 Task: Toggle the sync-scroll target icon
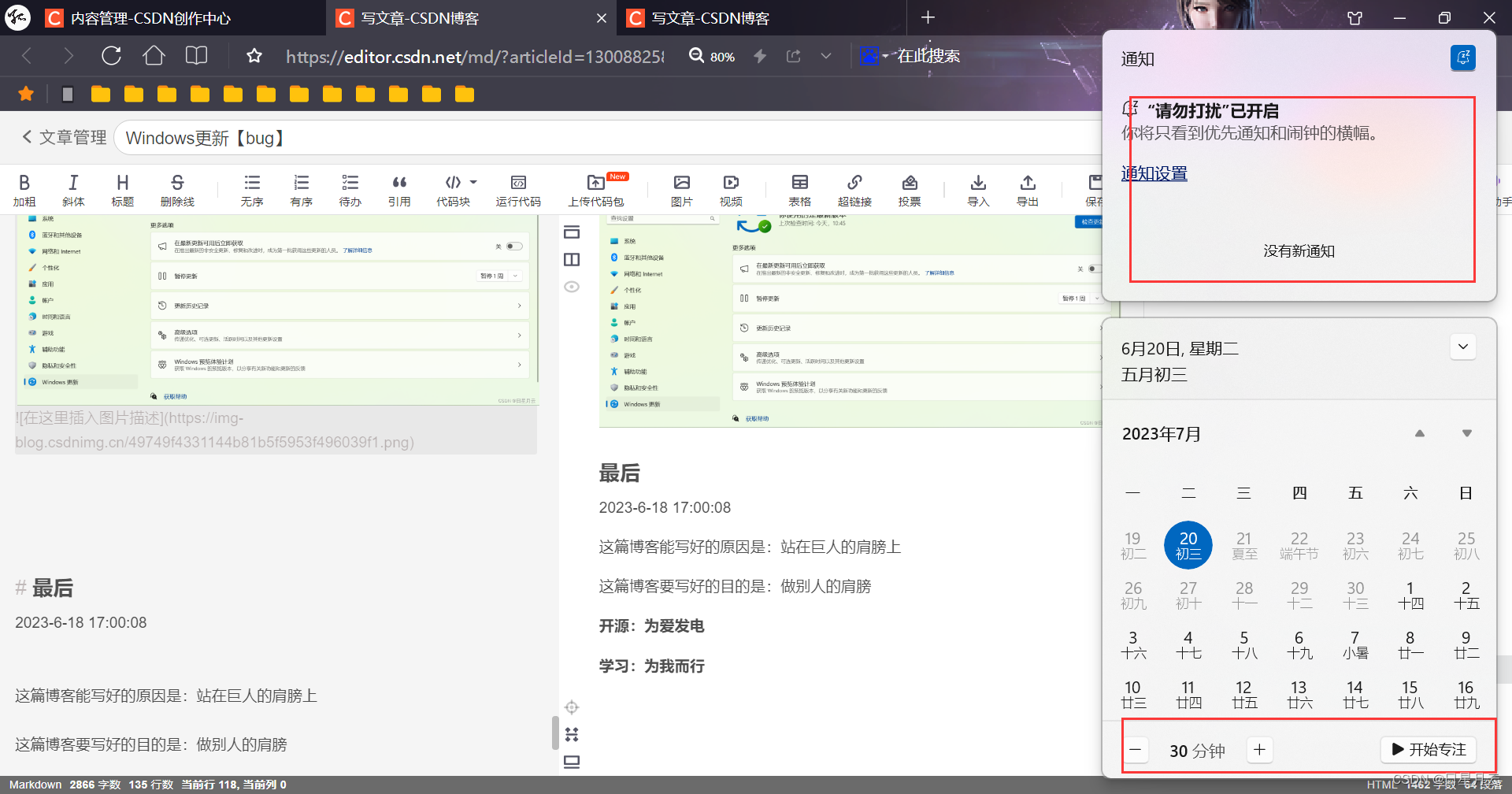[572, 707]
